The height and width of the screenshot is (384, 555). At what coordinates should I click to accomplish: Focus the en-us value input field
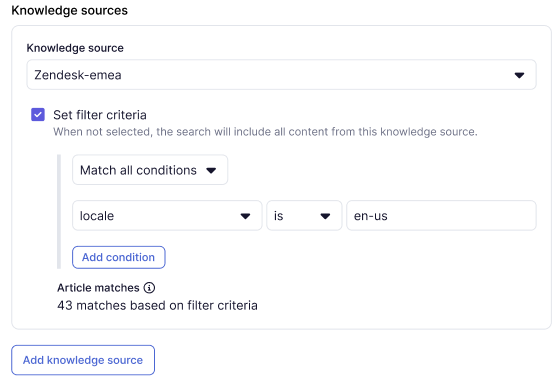[x=441, y=216]
